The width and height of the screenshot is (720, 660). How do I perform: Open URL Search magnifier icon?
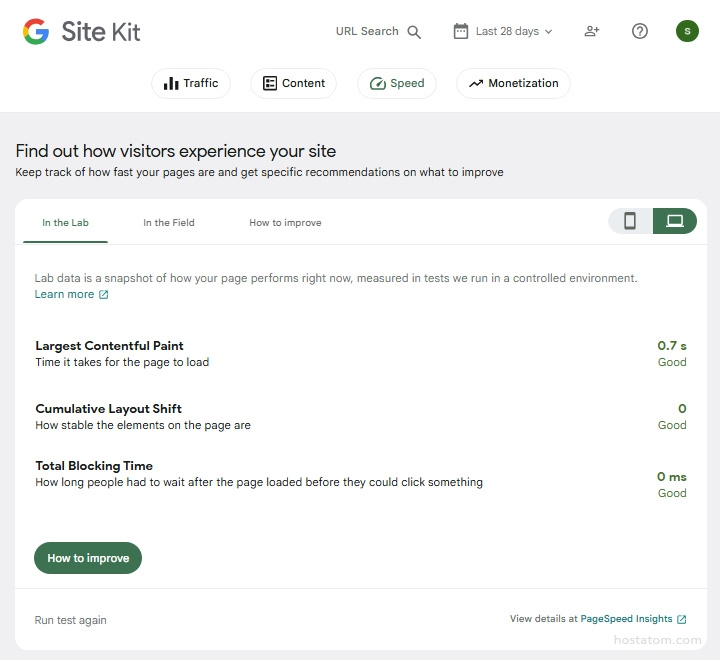click(x=414, y=32)
